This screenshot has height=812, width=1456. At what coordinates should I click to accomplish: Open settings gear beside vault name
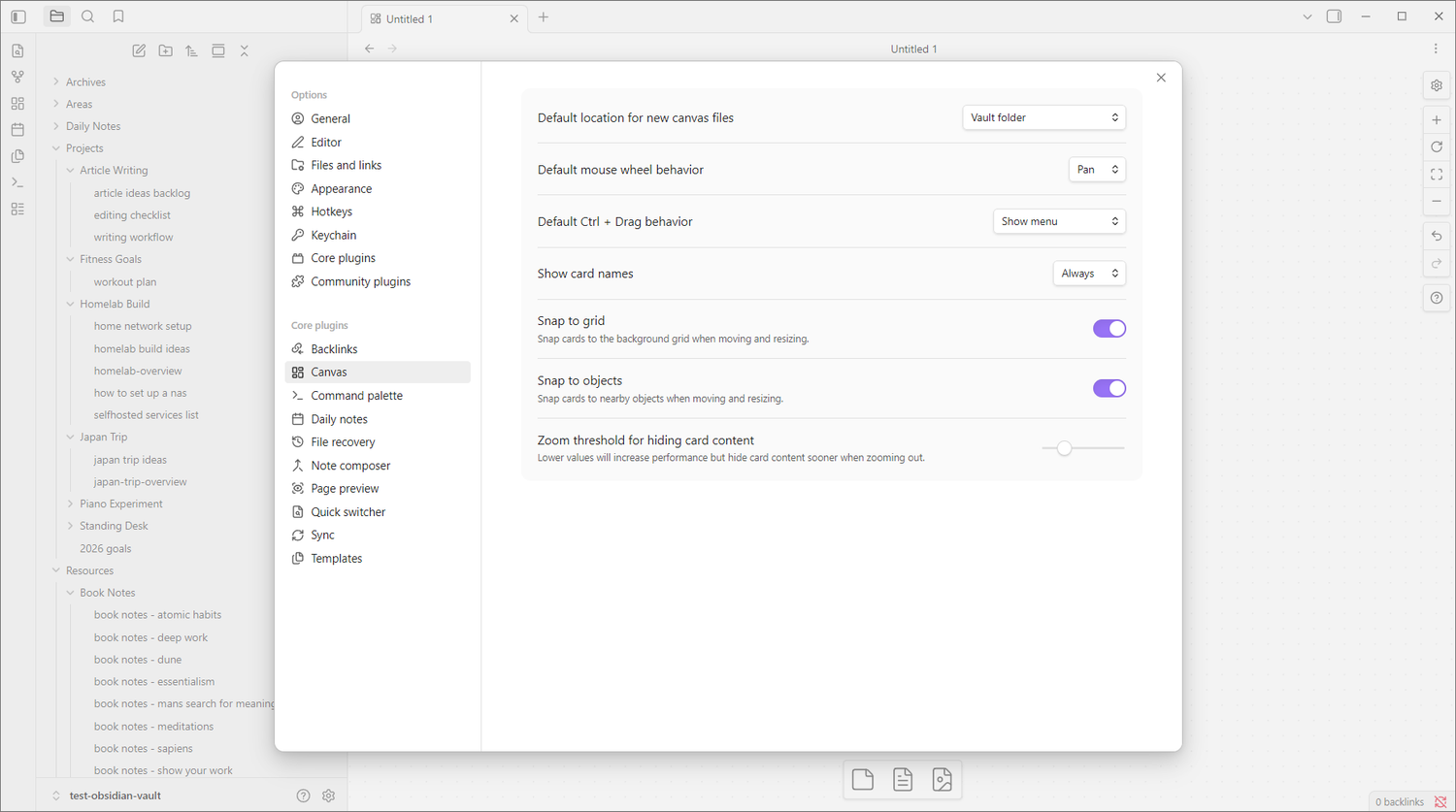point(329,796)
